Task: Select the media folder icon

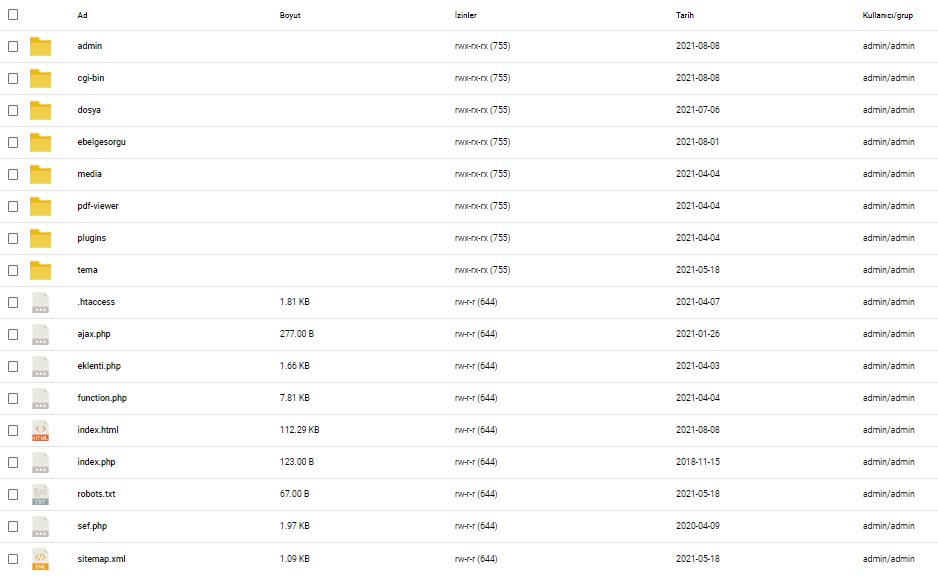Action: tap(40, 174)
